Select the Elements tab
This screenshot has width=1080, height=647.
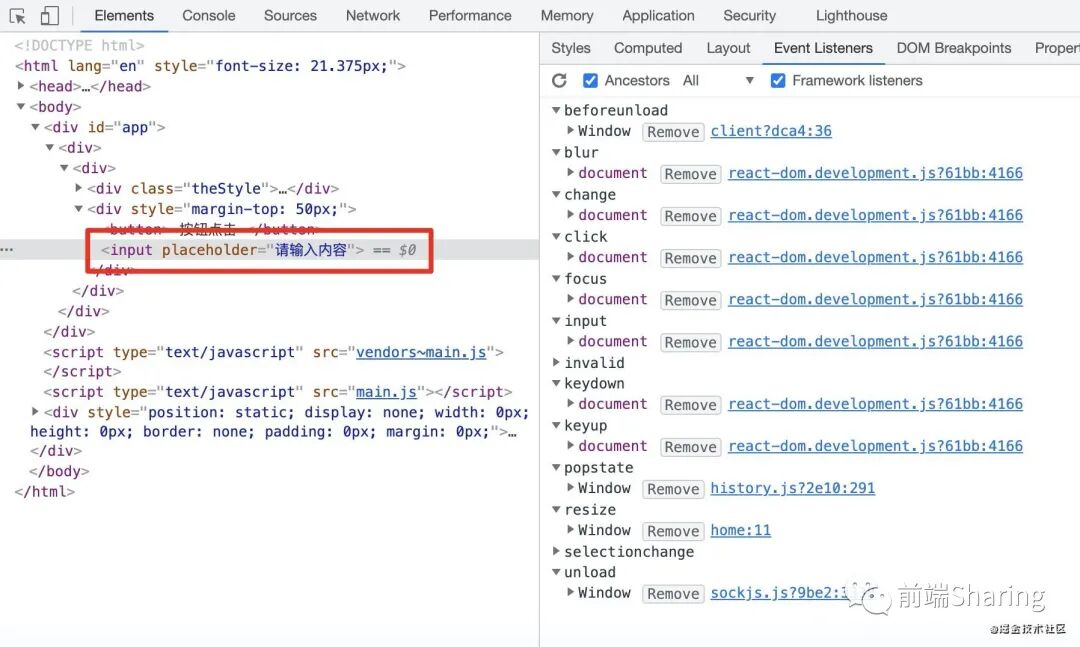[x=124, y=15]
